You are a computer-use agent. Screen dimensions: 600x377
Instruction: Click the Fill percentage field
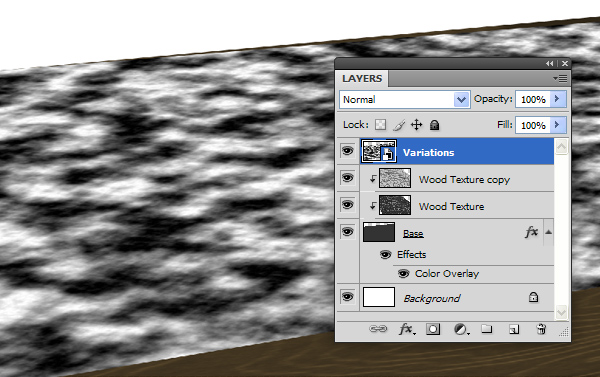[533, 125]
